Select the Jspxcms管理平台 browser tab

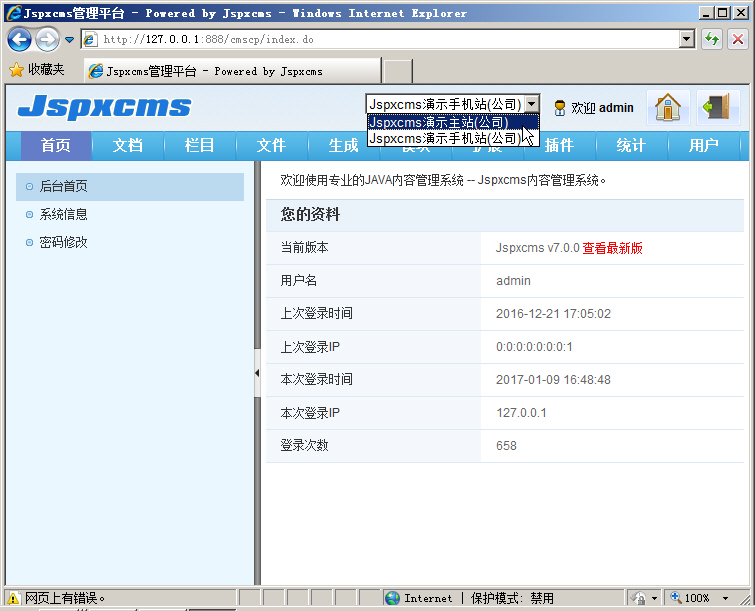pos(232,71)
